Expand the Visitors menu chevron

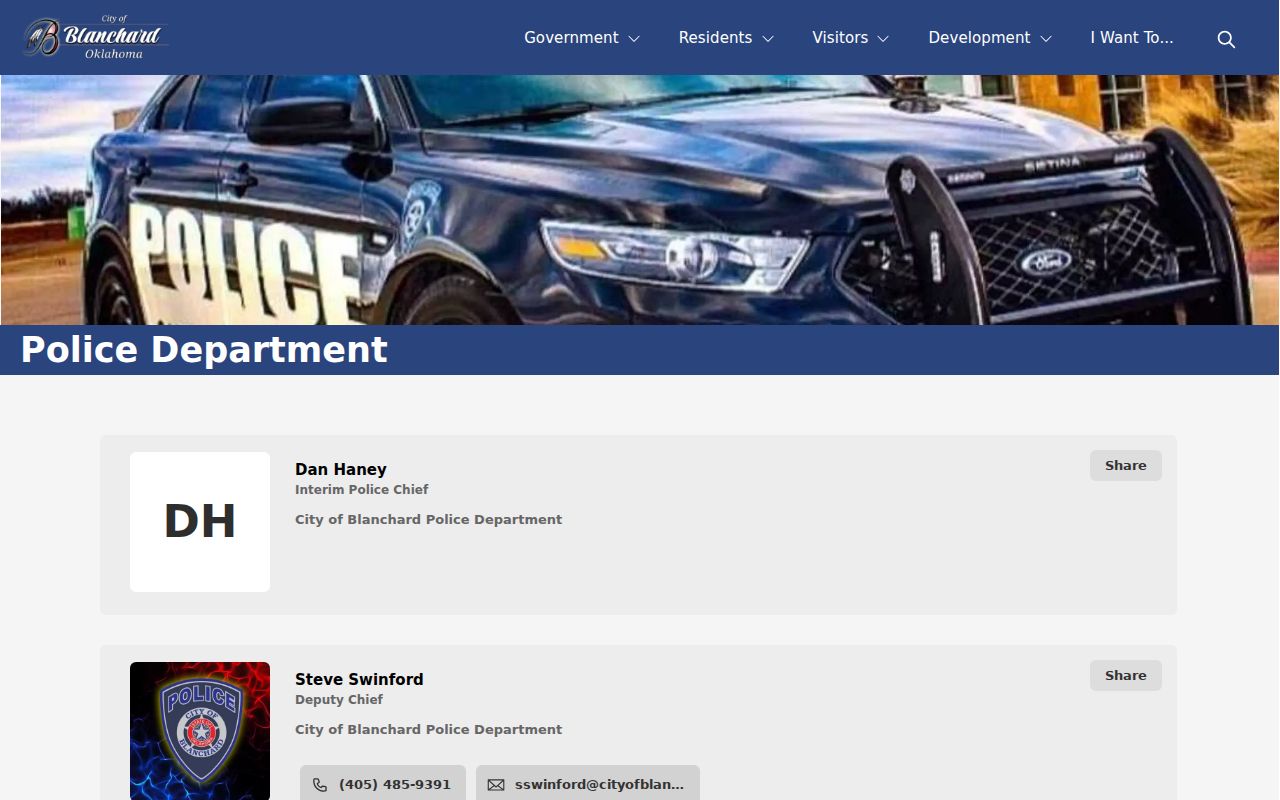883,39
